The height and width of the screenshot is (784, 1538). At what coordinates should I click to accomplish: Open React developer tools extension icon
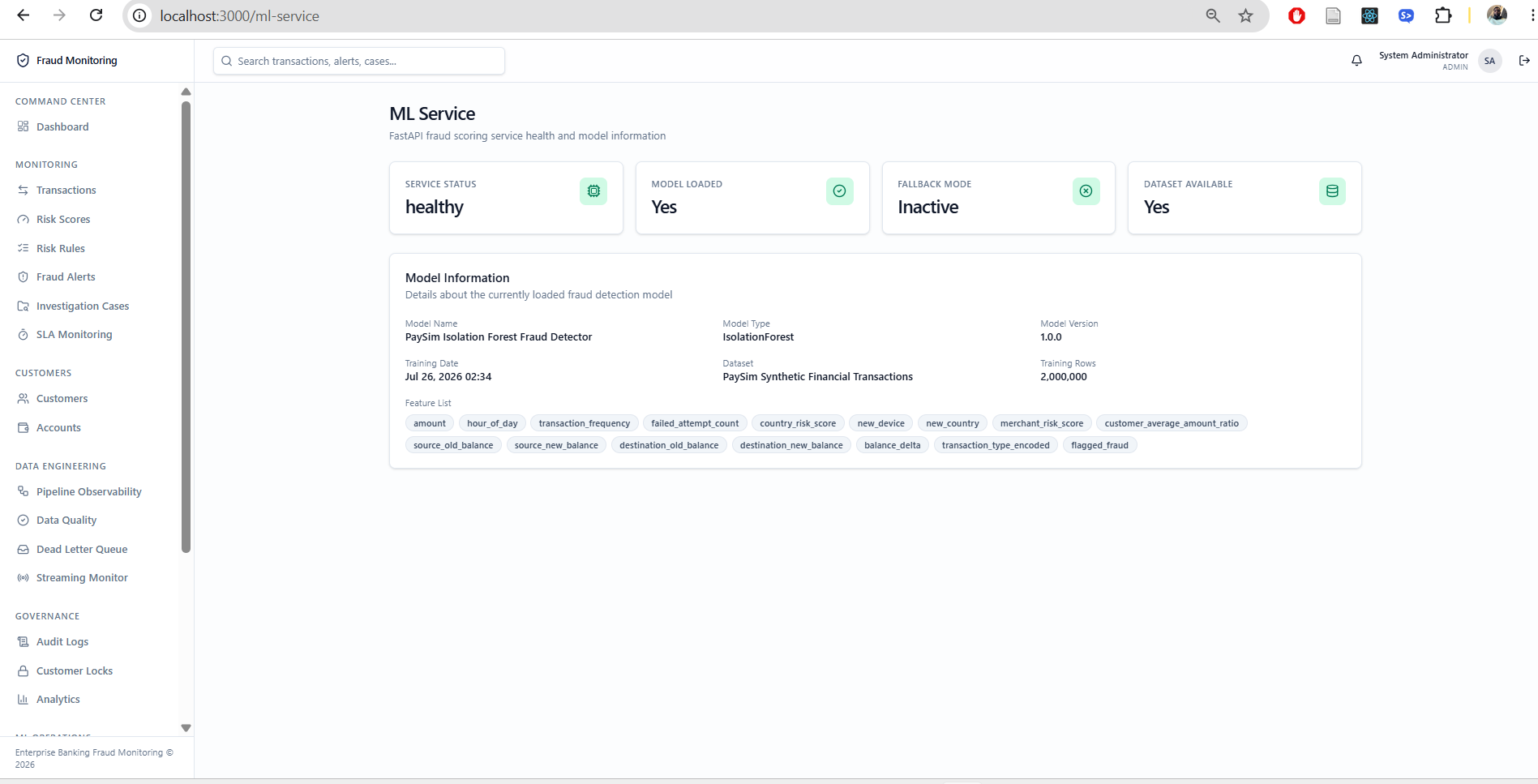1369,15
